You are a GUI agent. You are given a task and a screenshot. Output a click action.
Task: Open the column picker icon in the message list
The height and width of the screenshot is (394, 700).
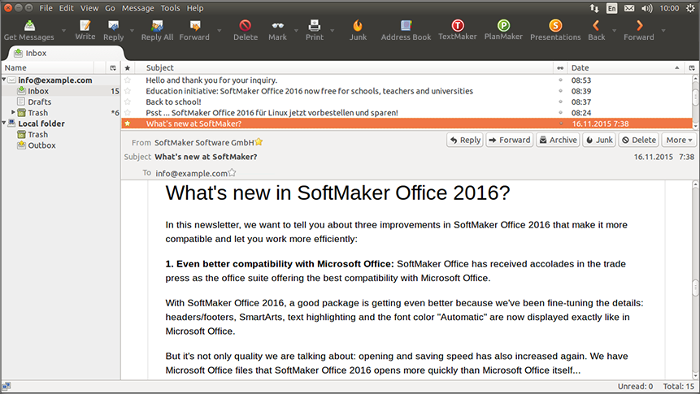692,68
